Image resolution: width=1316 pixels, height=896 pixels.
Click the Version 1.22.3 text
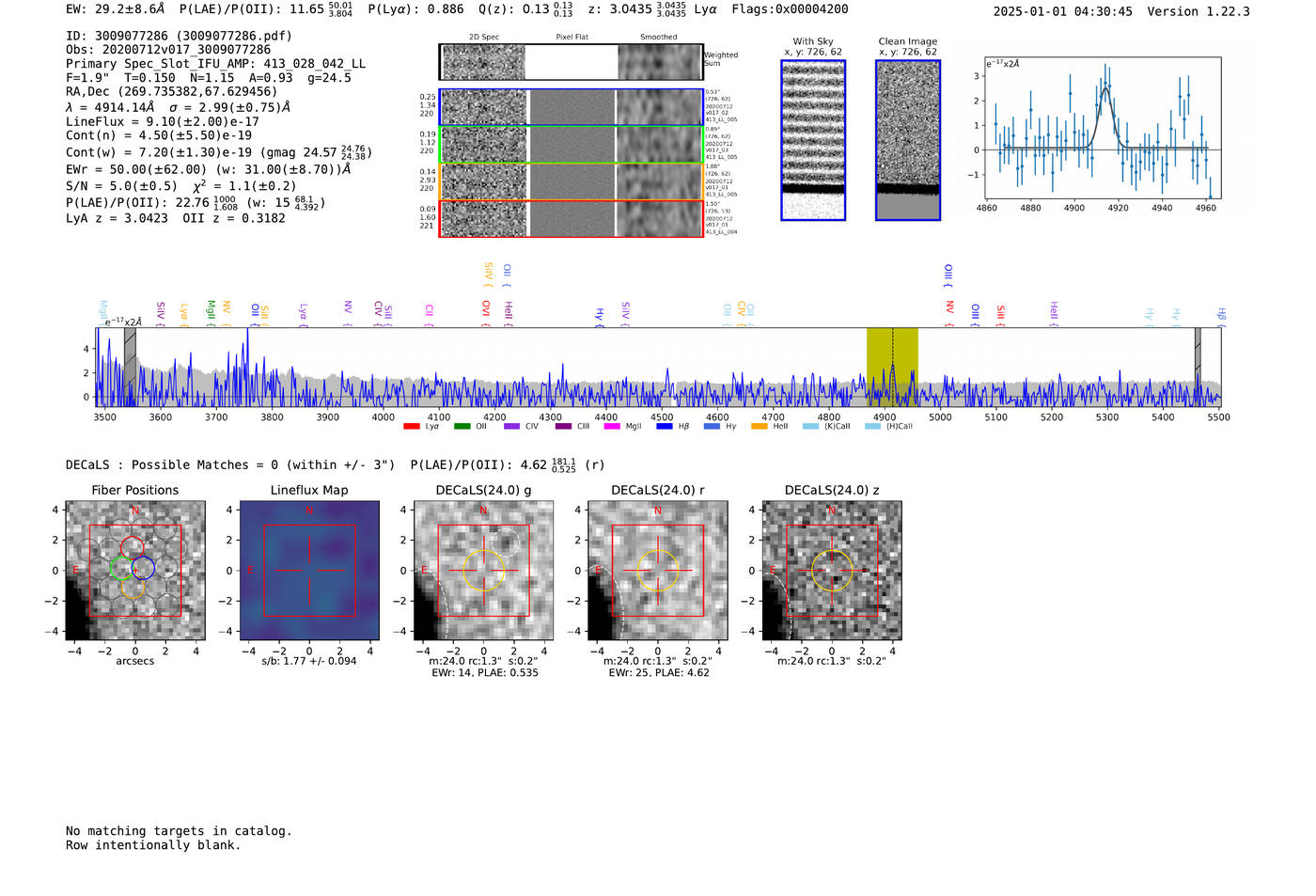(x=1198, y=12)
